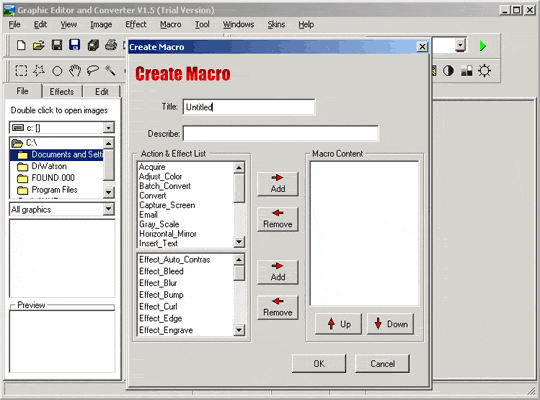
Task: Select Gray_Scale in the action list
Action: tap(159, 224)
